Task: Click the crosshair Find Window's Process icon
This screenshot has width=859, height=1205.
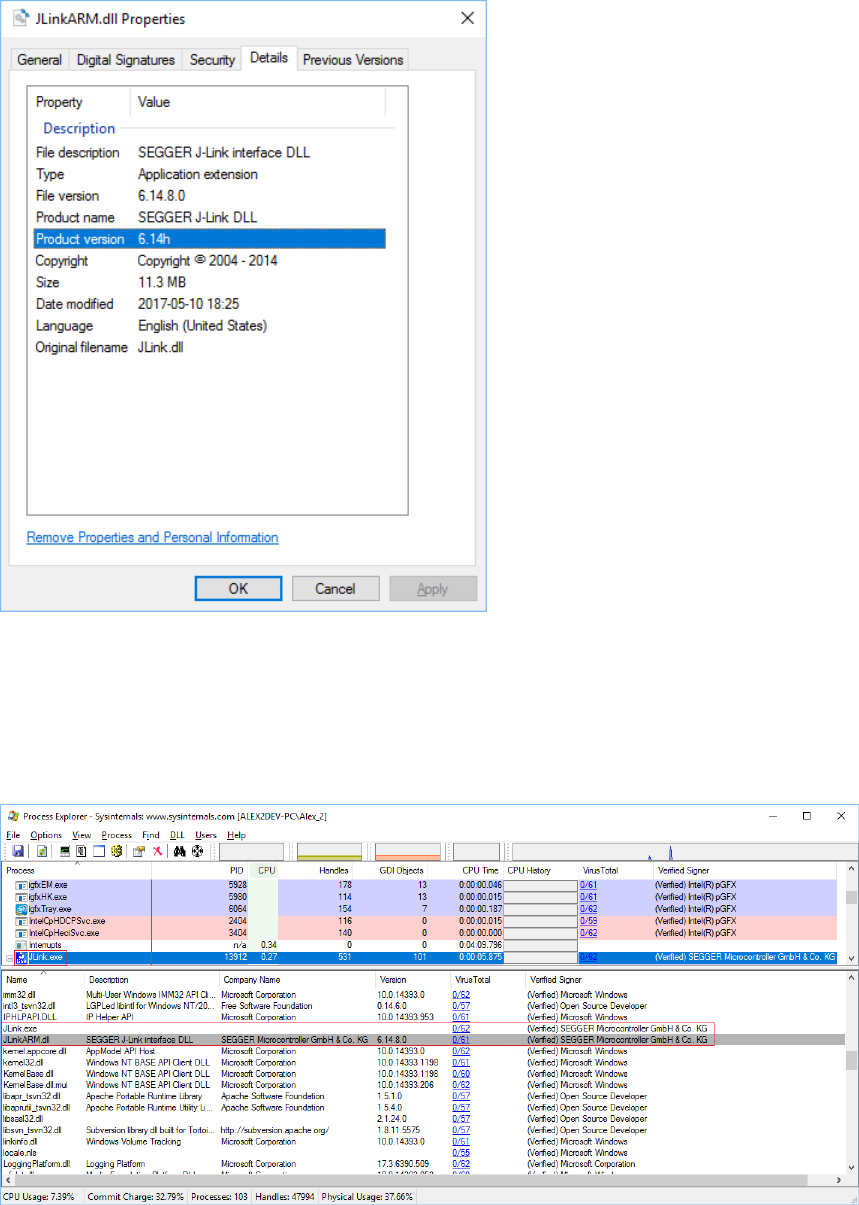Action: click(198, 851)
